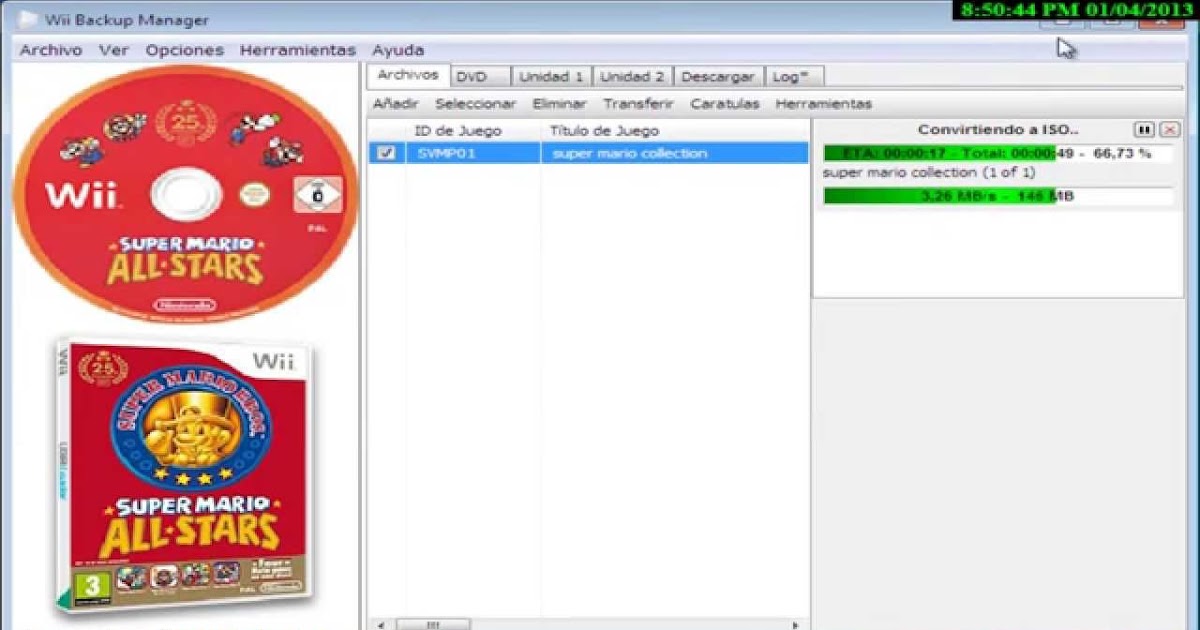Click the Wii Backup Manager title icon

[x=29, y=19]
